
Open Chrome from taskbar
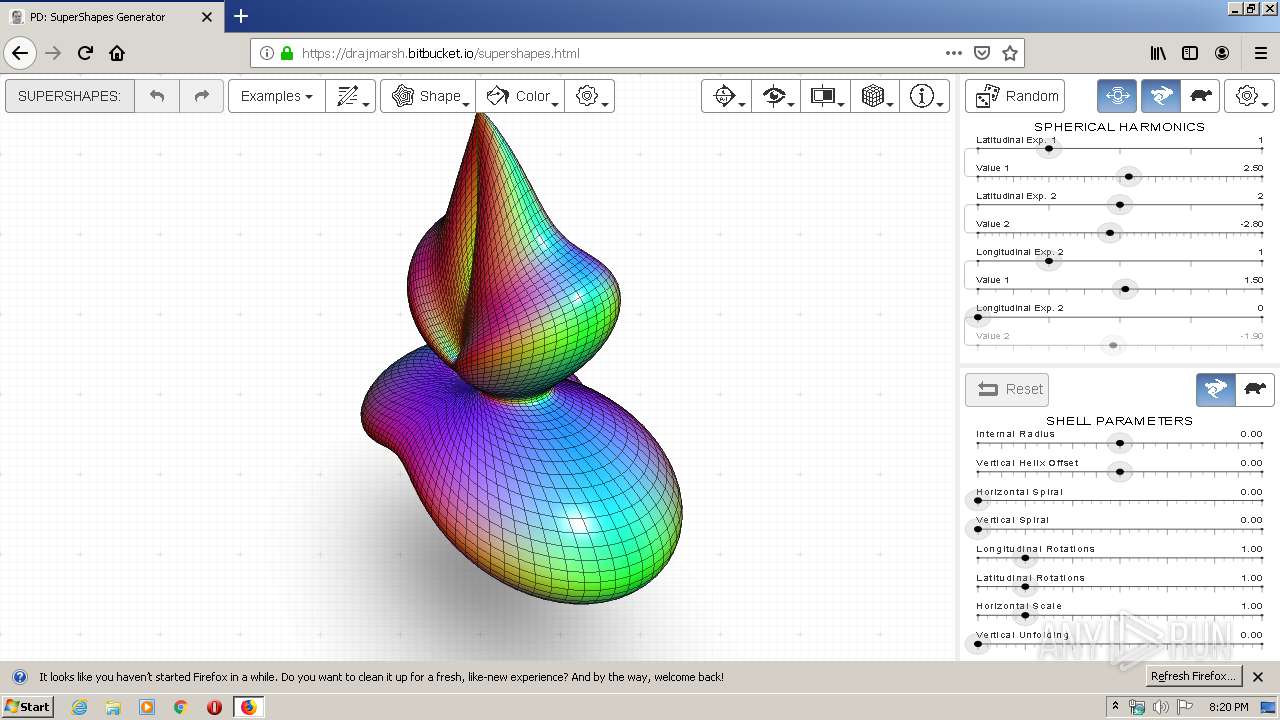tap(181, 707)
